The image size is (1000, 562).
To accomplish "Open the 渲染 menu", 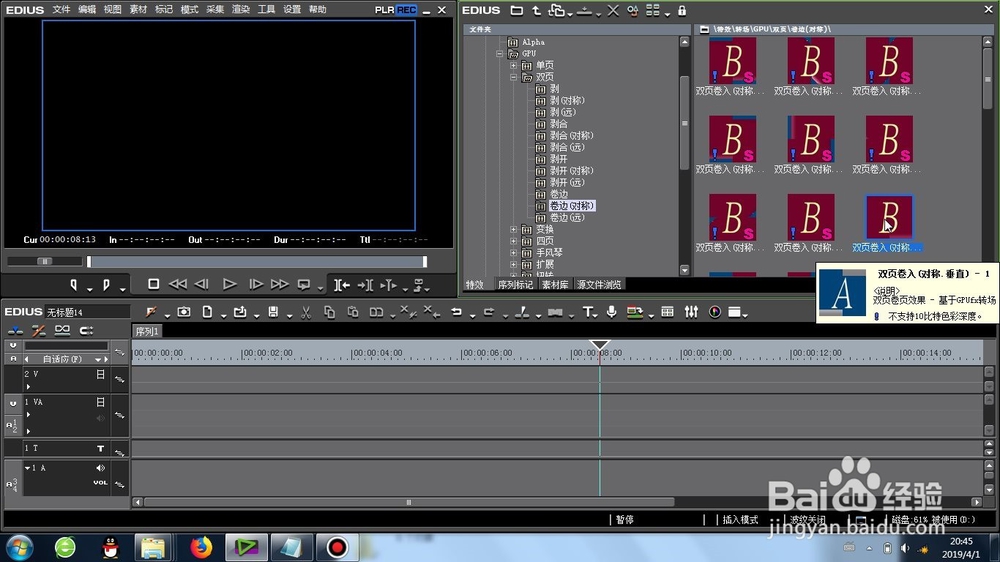I will click(x=240, y=10).
